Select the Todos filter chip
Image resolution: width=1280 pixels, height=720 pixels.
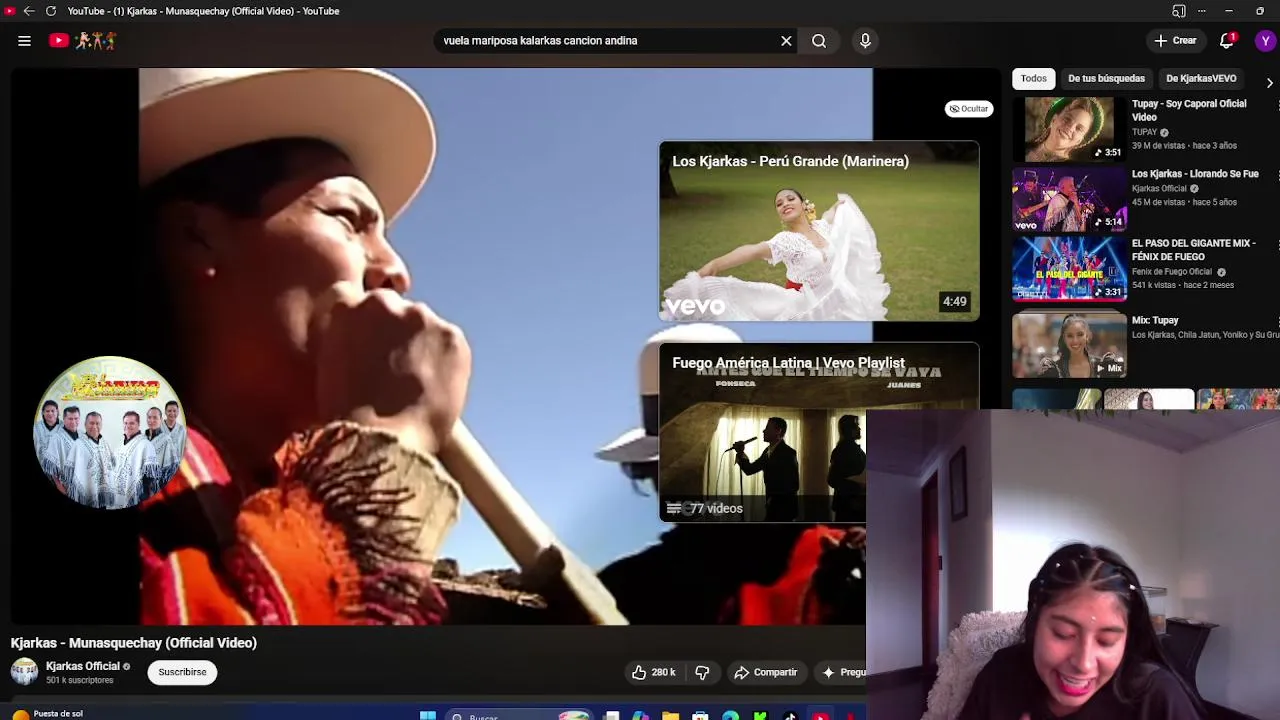click(x=1033, y=78)
